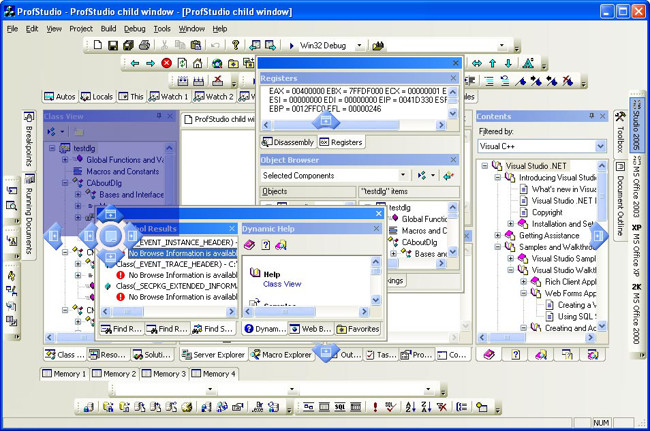The height and width of the screenshot is (431, 650).
Task: Toggle Class View auto-hide pin
Action: point(159,116)
